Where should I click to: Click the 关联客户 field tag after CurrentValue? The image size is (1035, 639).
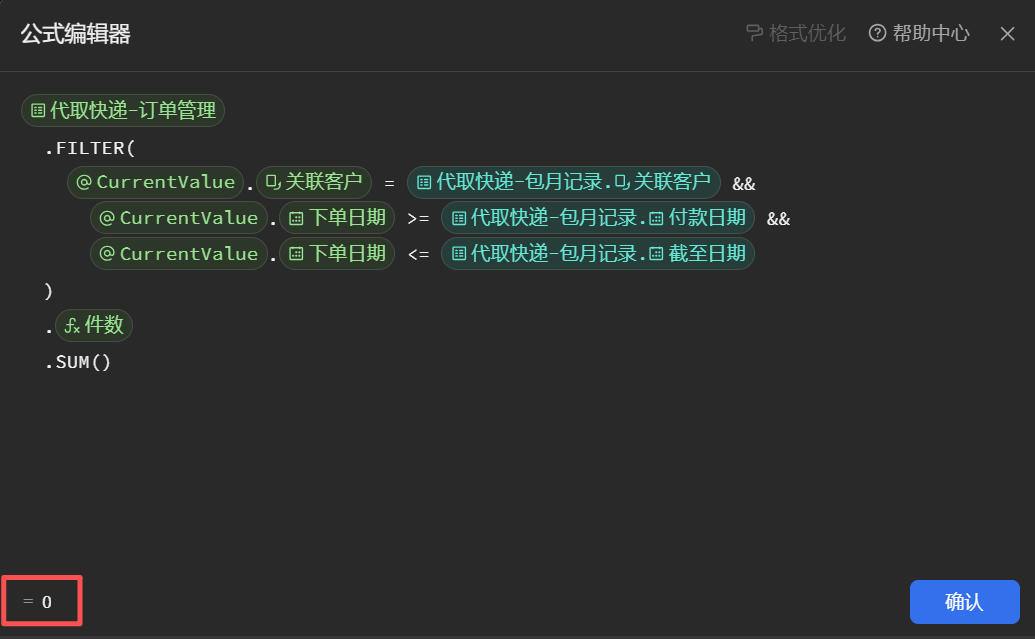[x=314, y=182]
